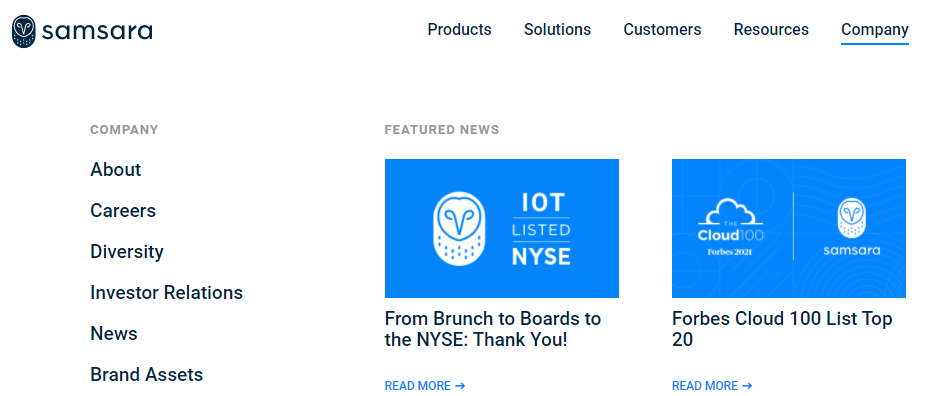Open the News link
The width and height of the screenshot is (931, 396).
[113, 333]
